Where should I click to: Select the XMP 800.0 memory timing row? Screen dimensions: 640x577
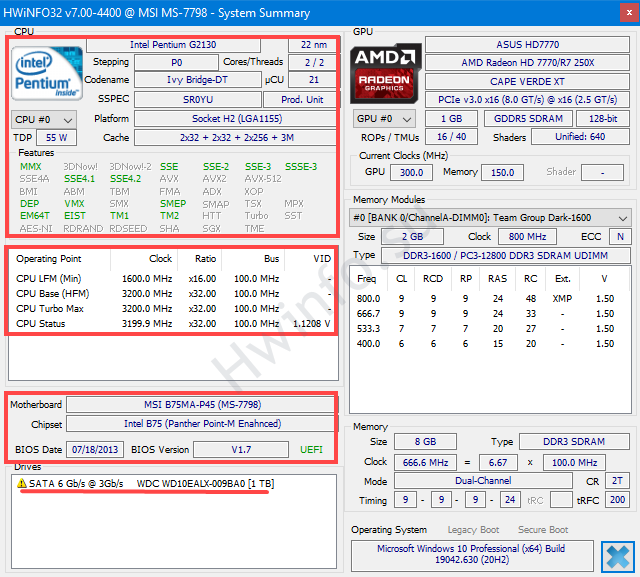click(x=490, y=298)
